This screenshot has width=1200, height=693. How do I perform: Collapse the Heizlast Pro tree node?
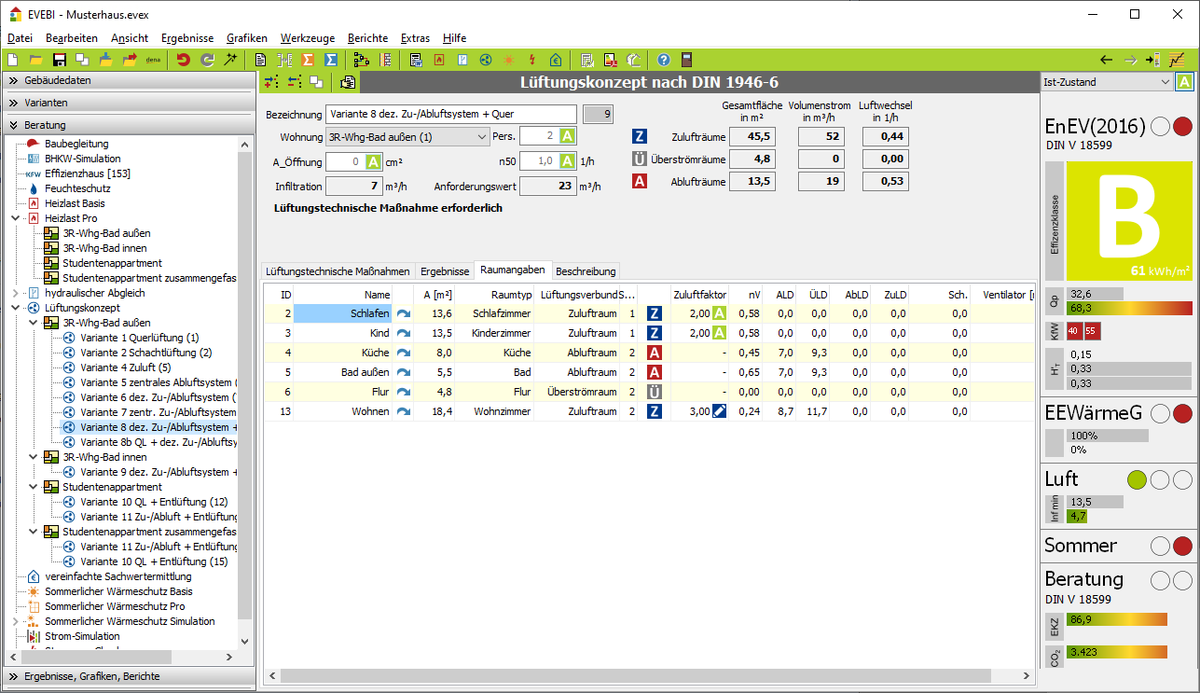pyautogui.click(x=14, y=218)
